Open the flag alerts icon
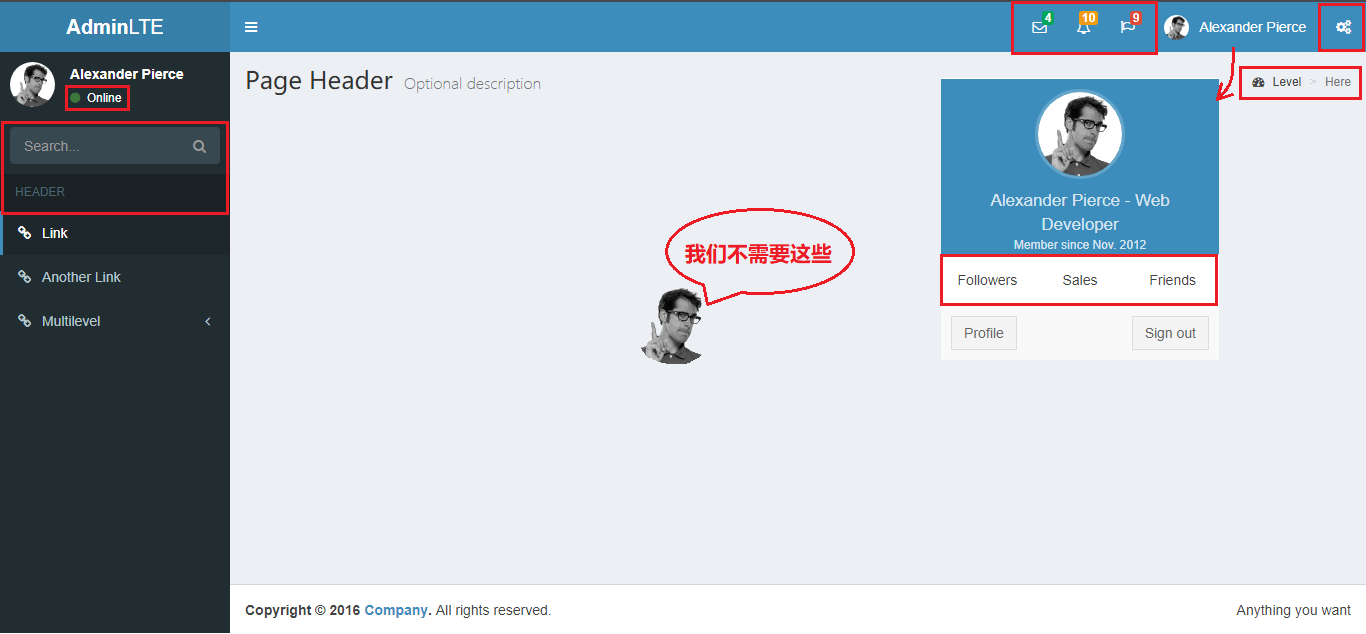This screenshot has height=634, width=1366. tap(1128, 27)
